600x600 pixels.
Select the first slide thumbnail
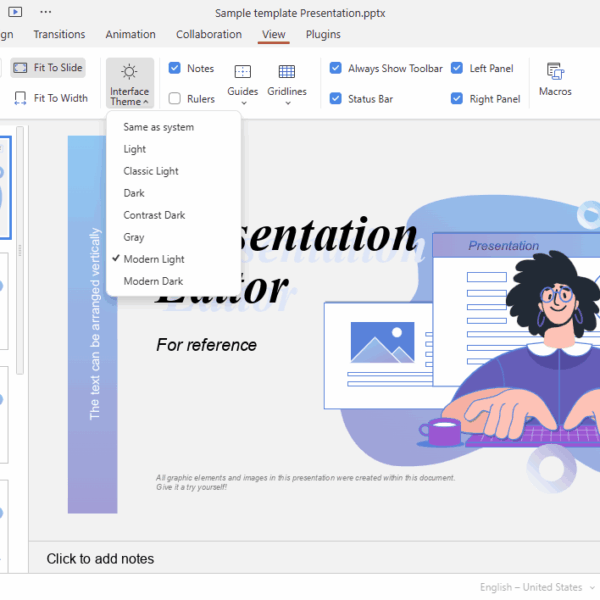tap(5, 188)
